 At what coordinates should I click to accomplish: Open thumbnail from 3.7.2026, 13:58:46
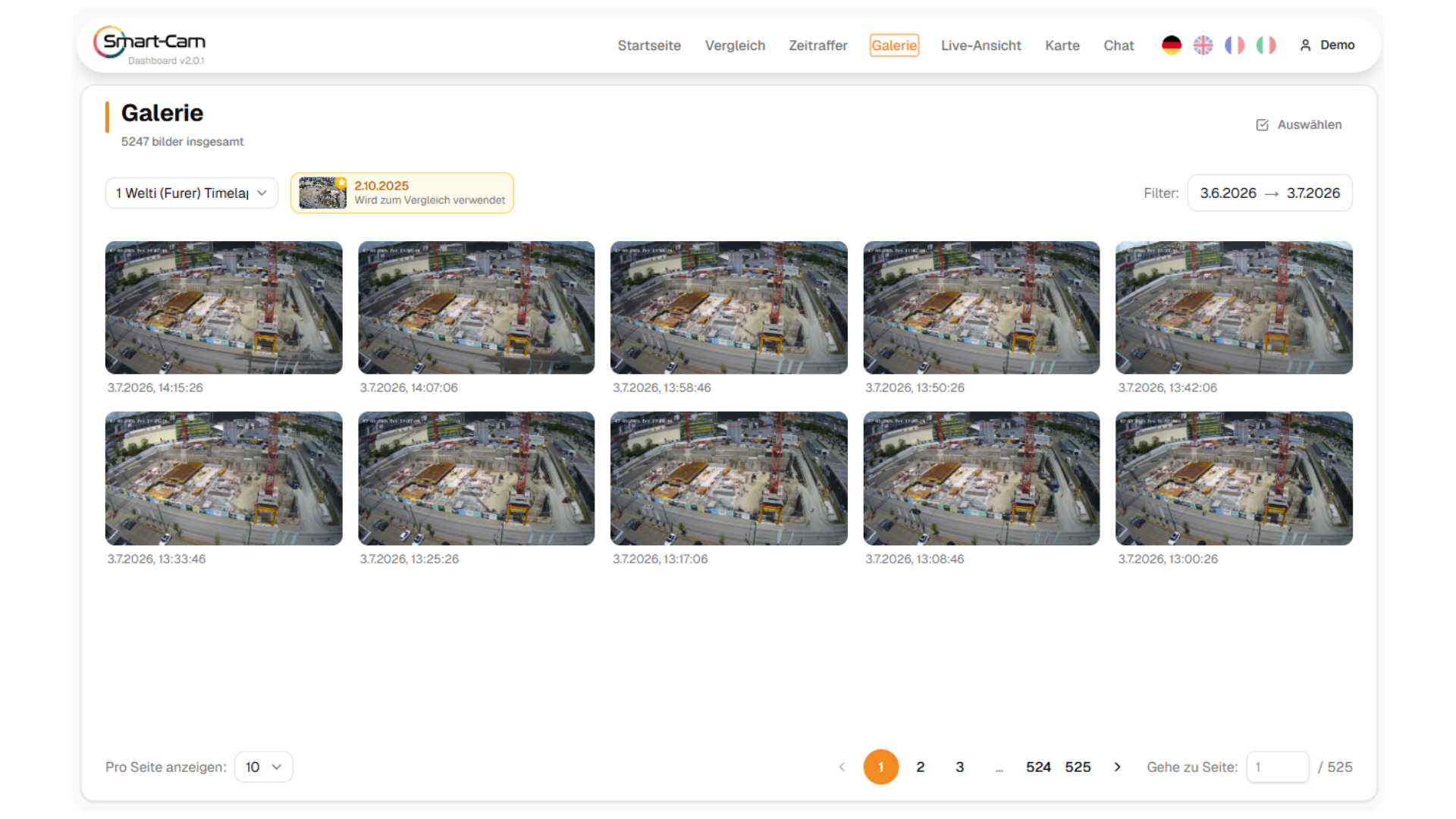click(x=729, y=308)
